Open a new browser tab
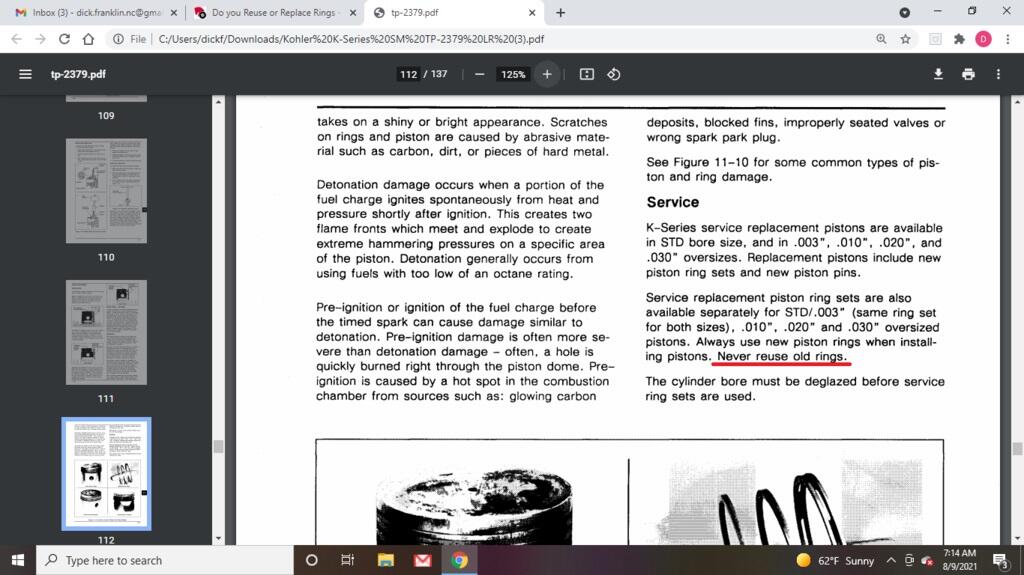This screenshot has height=575, width=1024. click(x=560, y=12)
